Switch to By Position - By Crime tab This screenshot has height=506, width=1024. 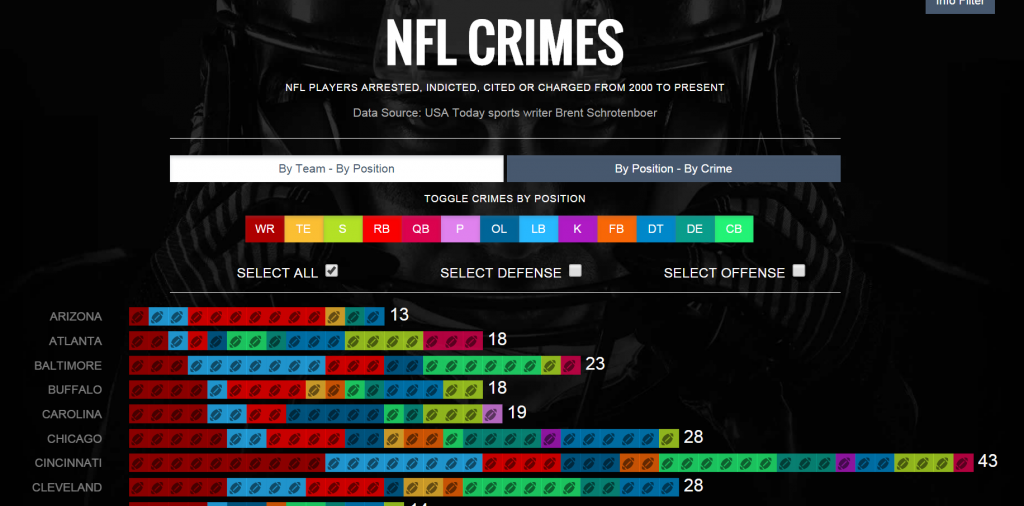(x=673, y=168)
